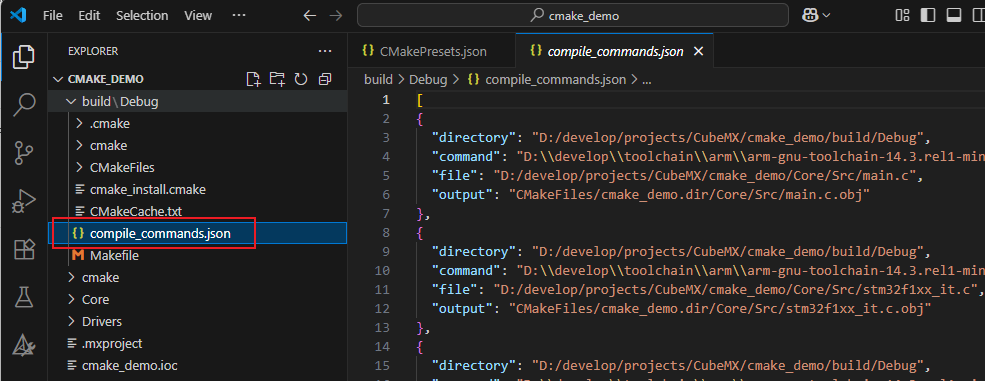The width and height of the screenshot is (985, 381).
Task: Click line number 1 in the gutter
Action: coord(386,100)
